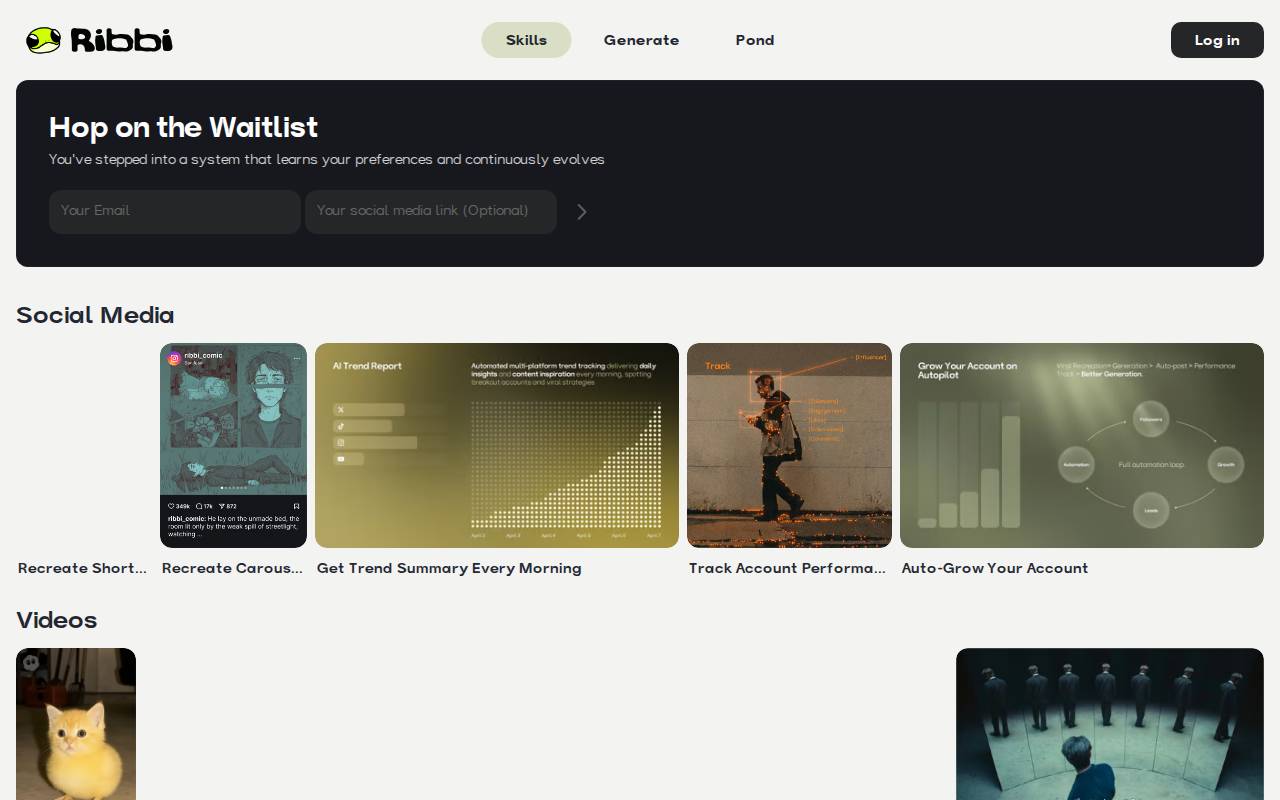Viewport: 1280px width, 800px height.
Task: Select the TikTok icon in the AI Trend Report card
Action: 340,426
